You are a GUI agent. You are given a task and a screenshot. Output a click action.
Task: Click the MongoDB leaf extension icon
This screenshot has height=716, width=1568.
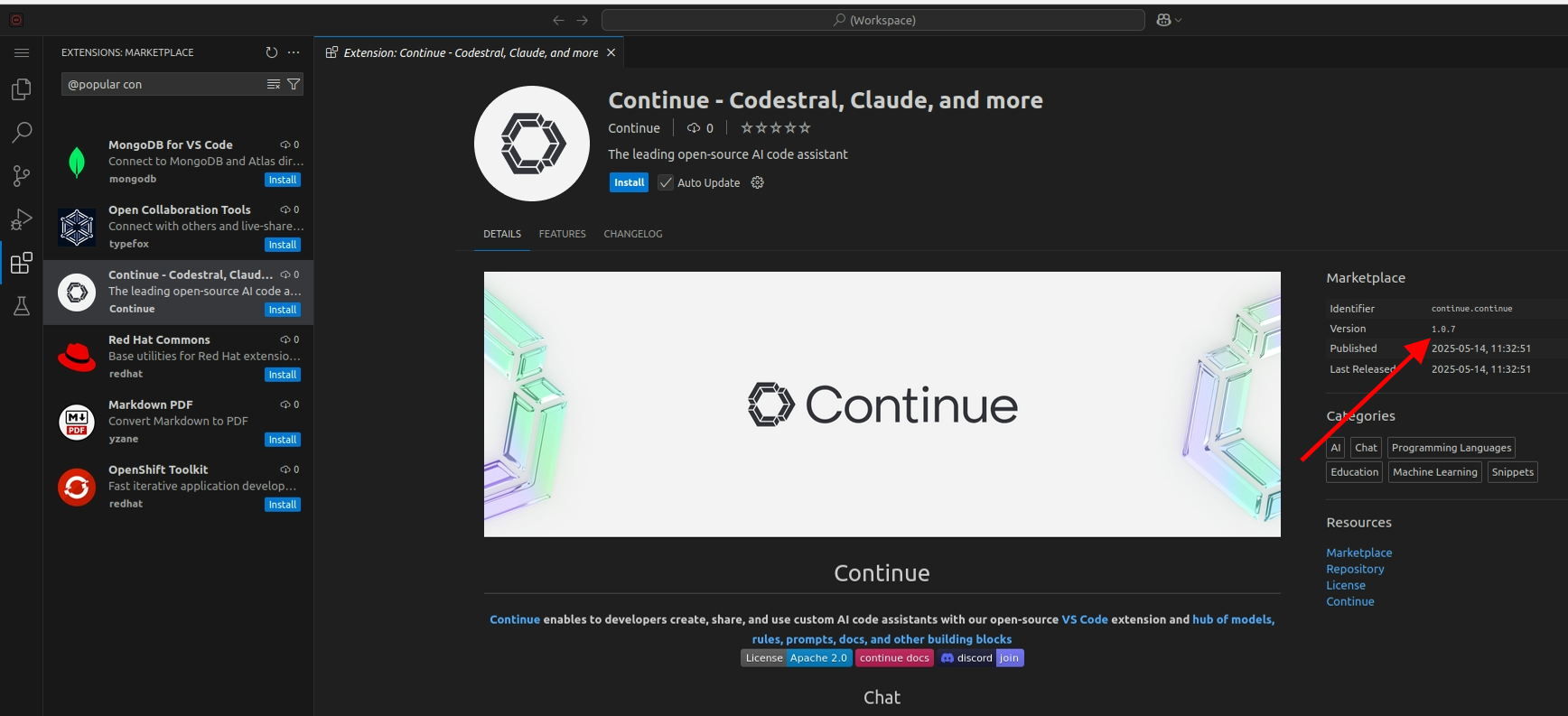click(77, 163)
